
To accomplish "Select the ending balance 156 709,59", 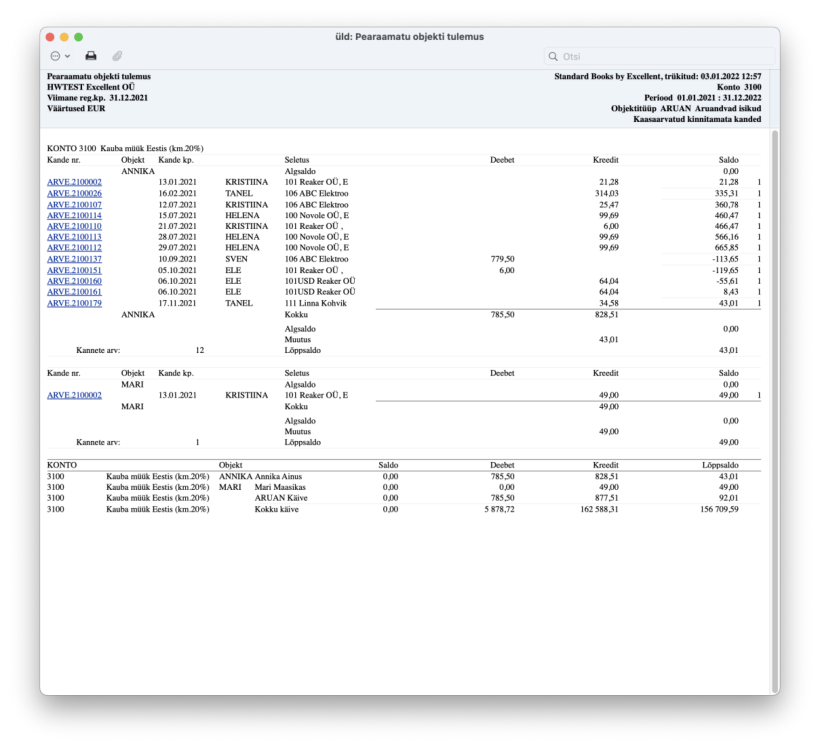I will [x=719, y=509].
